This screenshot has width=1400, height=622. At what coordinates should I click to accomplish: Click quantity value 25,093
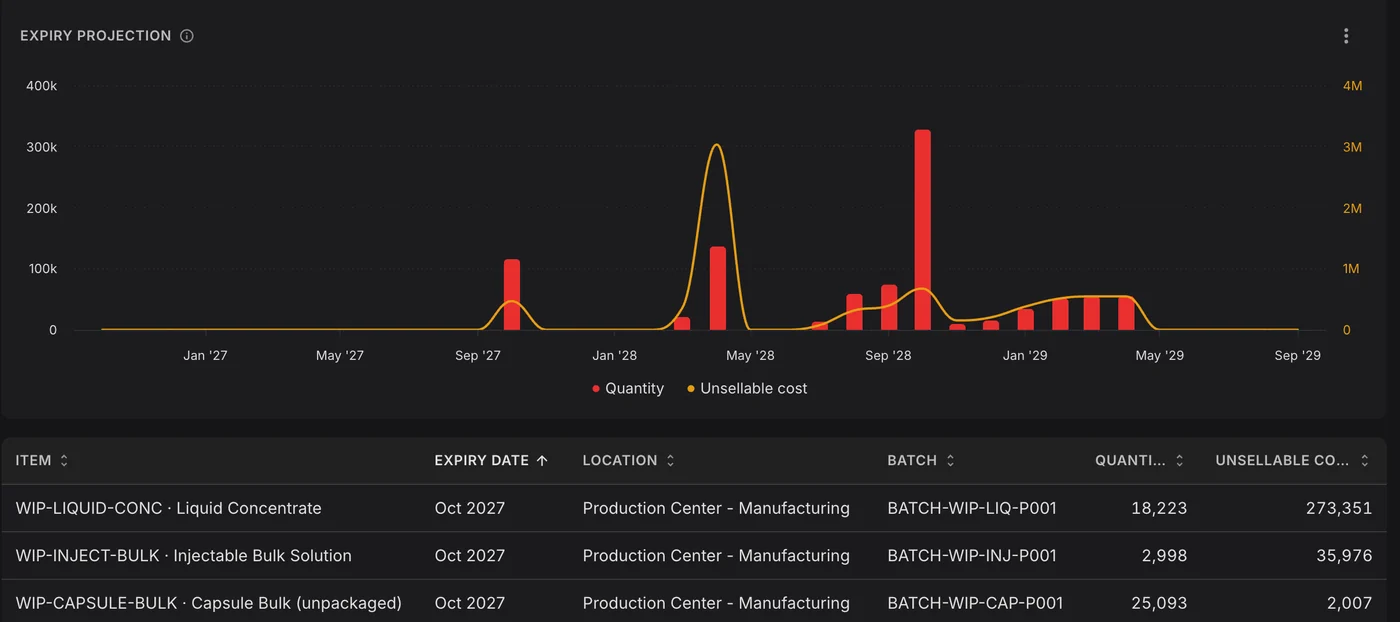click(x=1158, y=603)
